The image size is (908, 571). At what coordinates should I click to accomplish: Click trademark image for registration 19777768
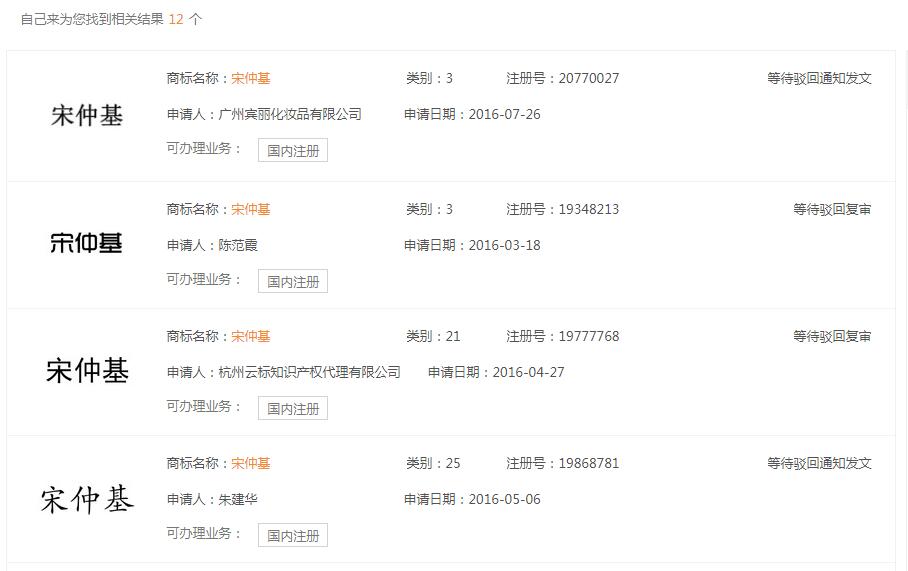pos(87,370)
